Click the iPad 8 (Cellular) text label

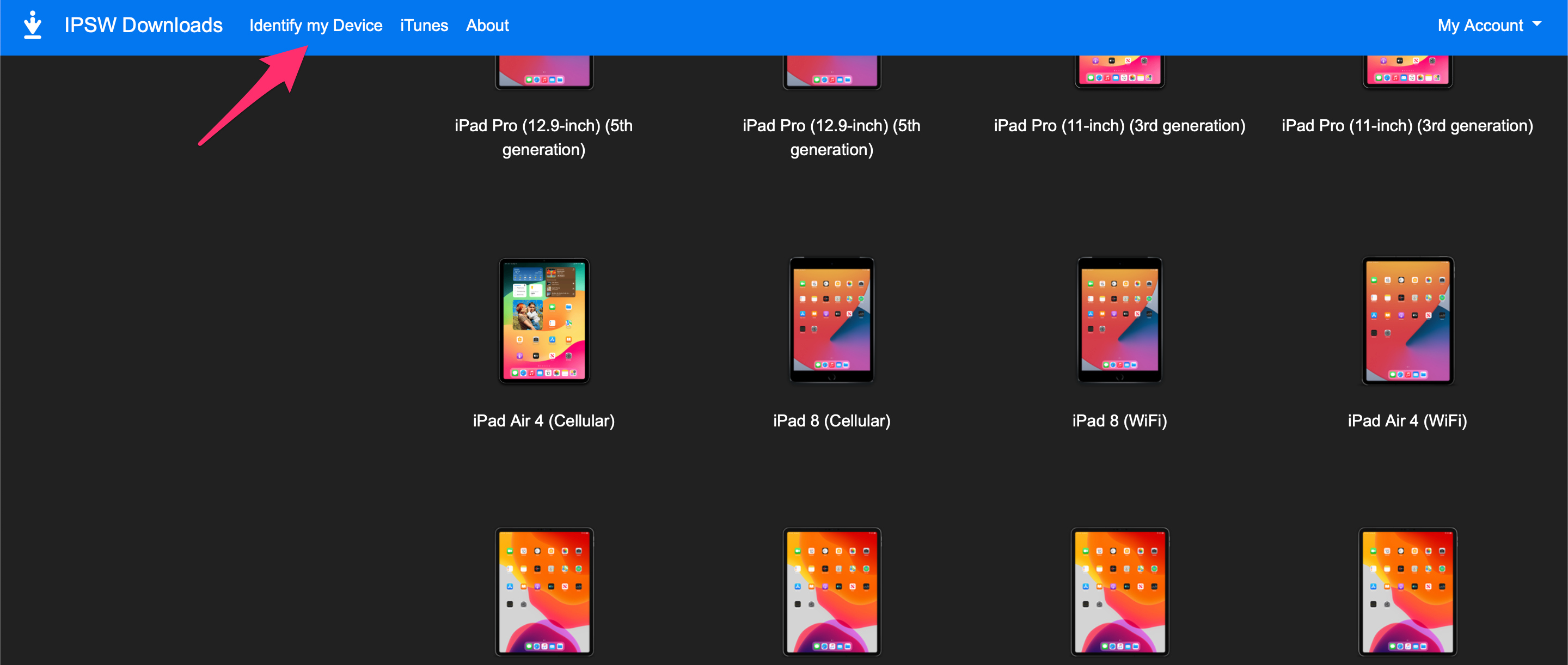(831, 421)
